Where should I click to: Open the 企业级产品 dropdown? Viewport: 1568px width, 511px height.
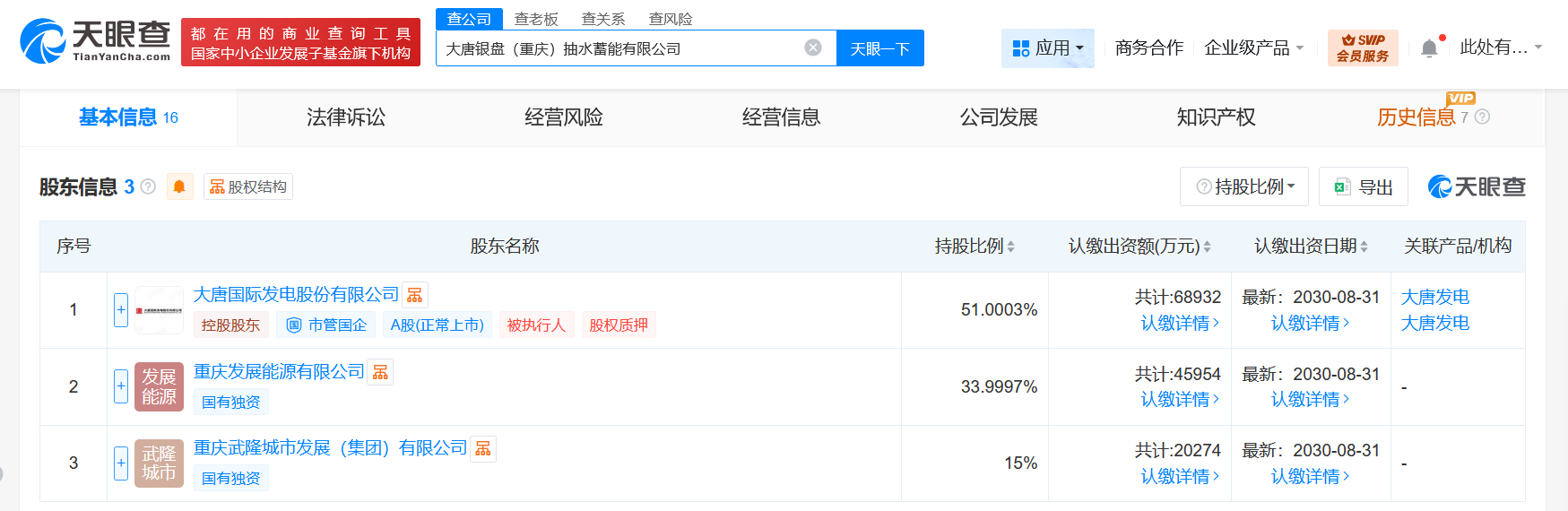click(1253, 48)
